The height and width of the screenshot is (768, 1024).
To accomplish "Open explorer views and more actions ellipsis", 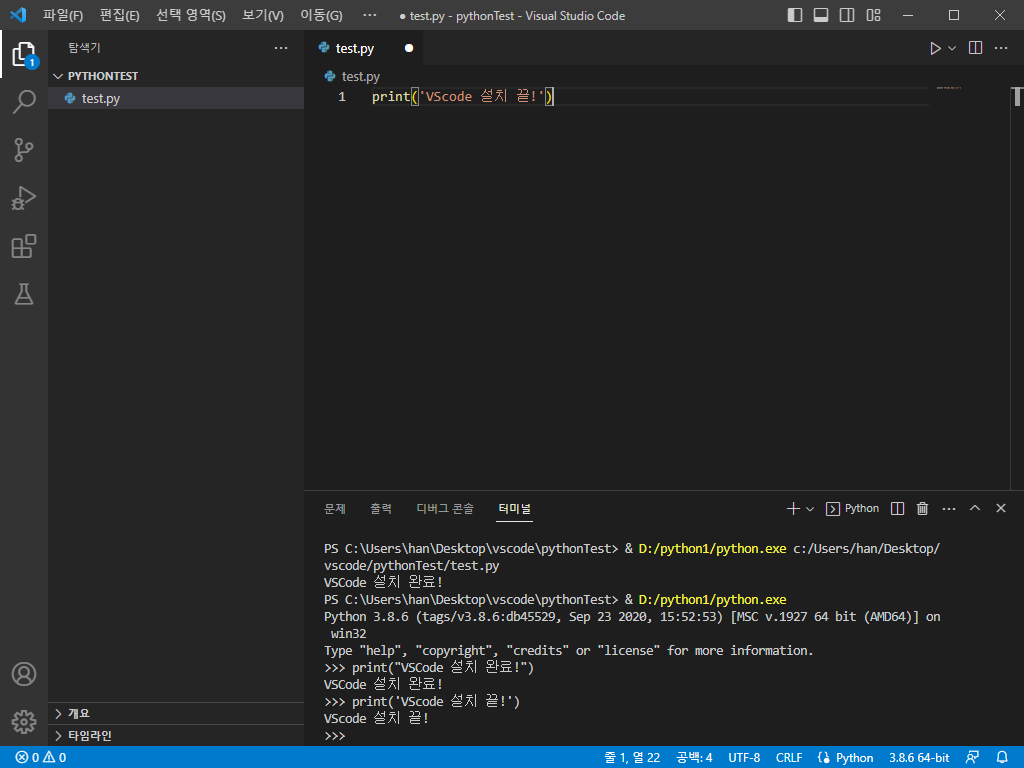I will [281, 48].
